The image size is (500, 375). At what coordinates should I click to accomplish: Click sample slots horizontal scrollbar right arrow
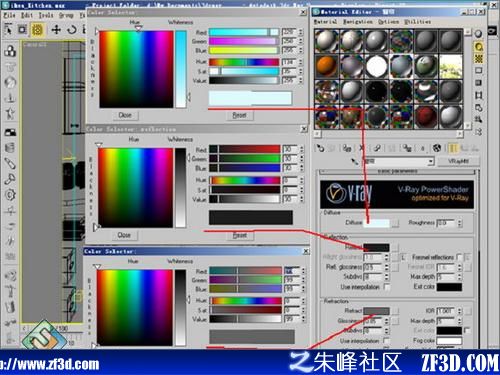[x=460, y=134]
